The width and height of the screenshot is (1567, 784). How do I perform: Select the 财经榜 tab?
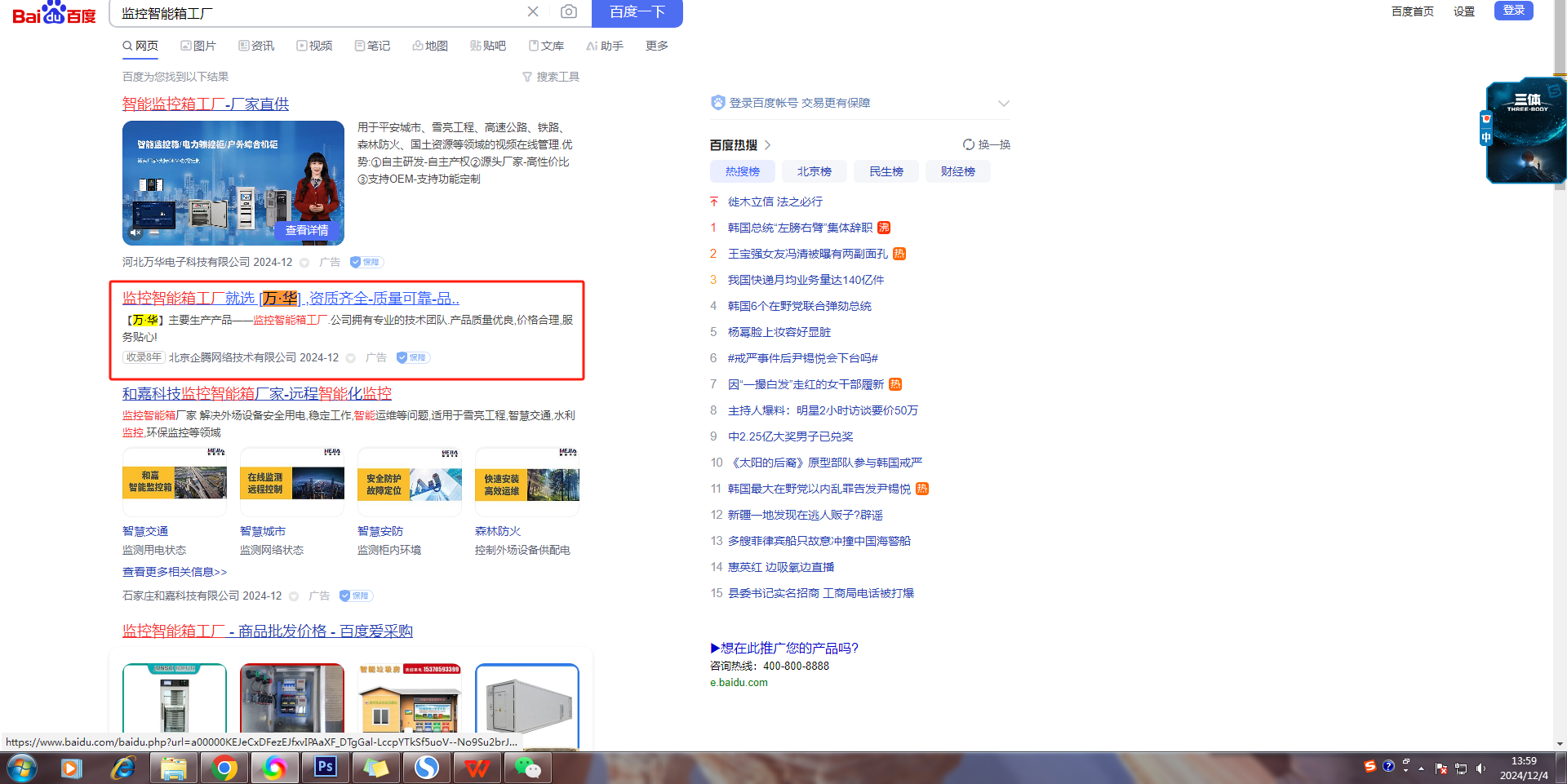tap(958, 171)
